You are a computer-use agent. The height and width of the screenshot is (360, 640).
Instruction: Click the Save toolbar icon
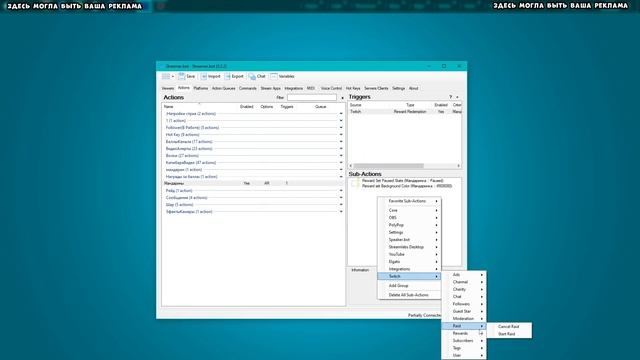(x=187, y=76)
